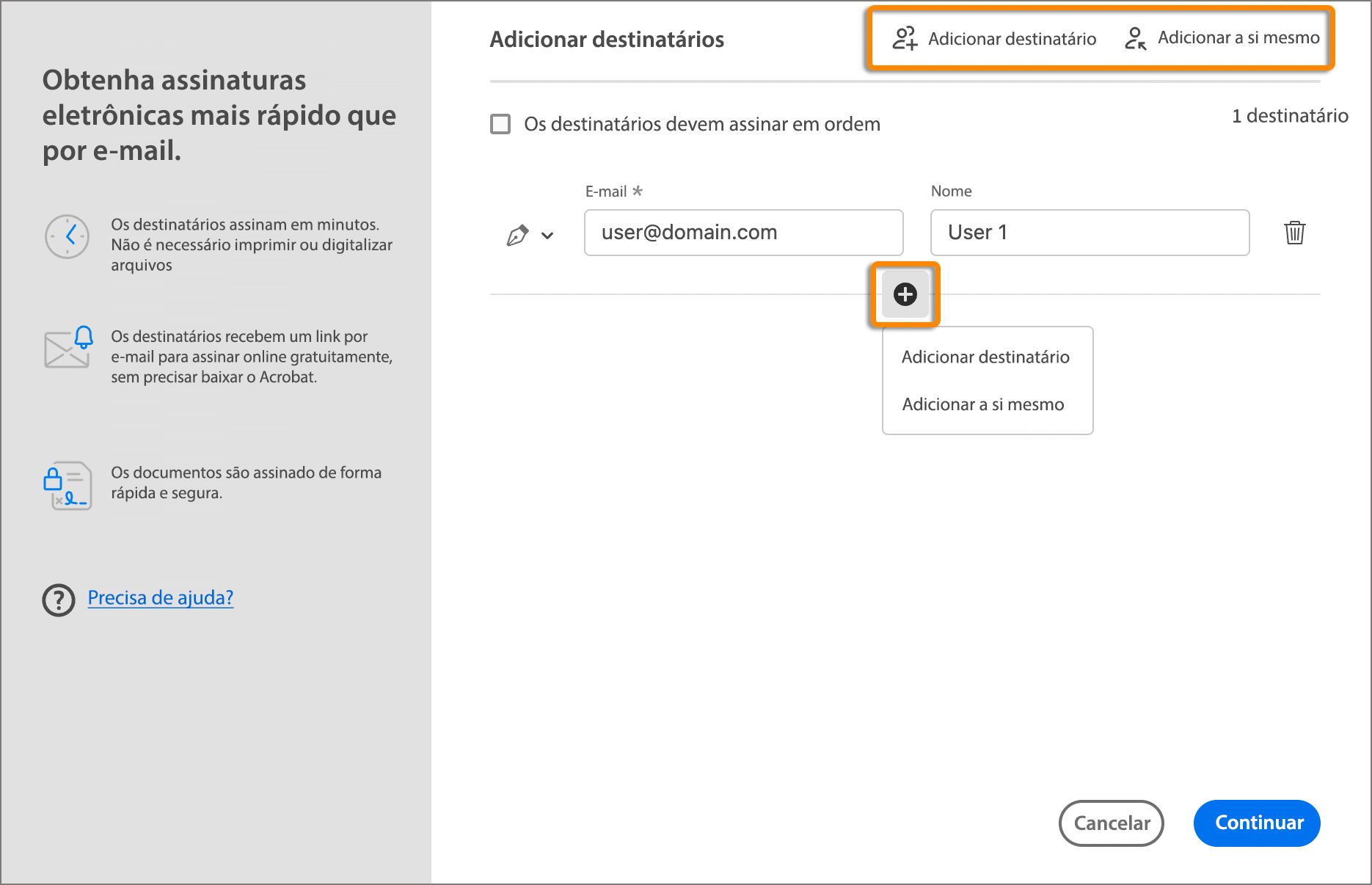1372x885 pixels.
Task: Choose 'Adicionar destinatário' from the menu
Action: [x=985, y=357]
